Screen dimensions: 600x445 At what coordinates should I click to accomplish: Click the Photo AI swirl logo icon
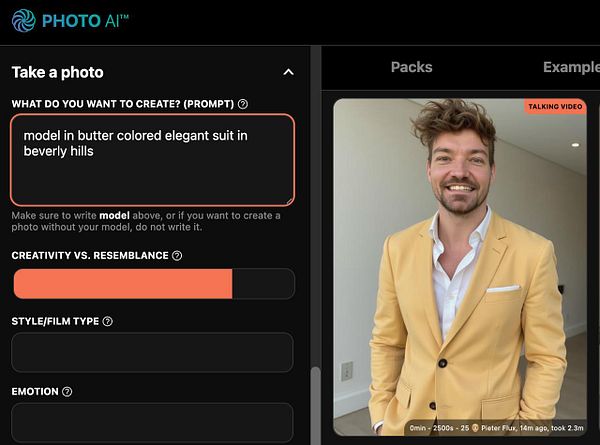pyautogui.click(x=24, y=21)
